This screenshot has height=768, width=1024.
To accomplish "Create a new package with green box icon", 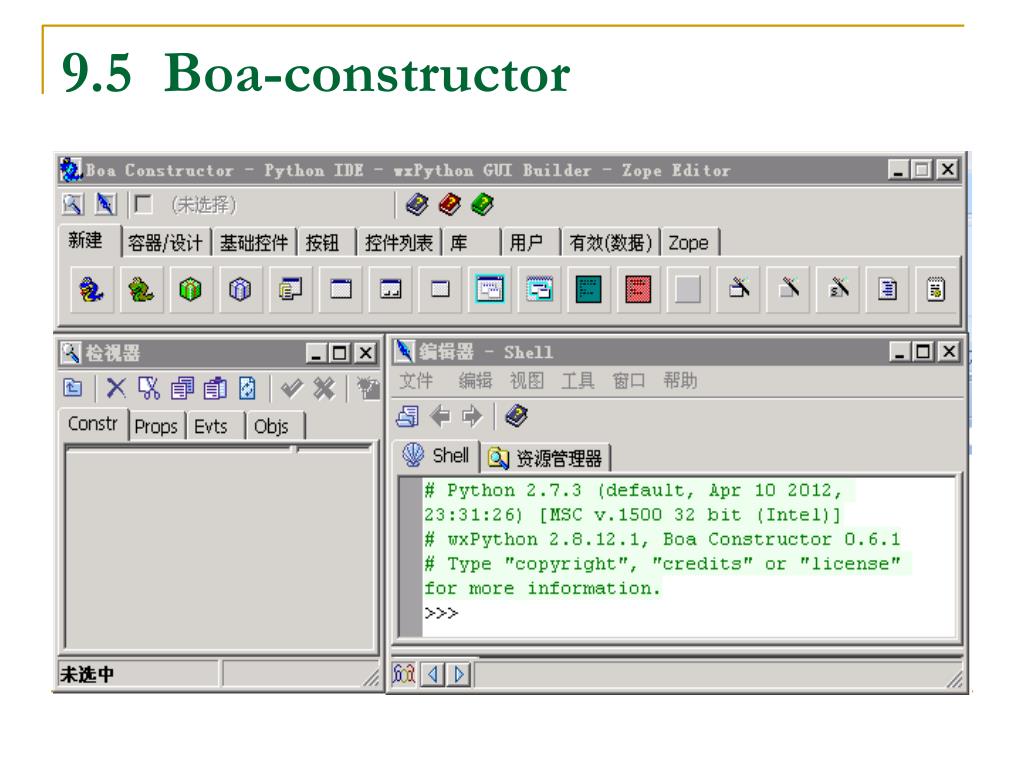I will coord(191,289).
